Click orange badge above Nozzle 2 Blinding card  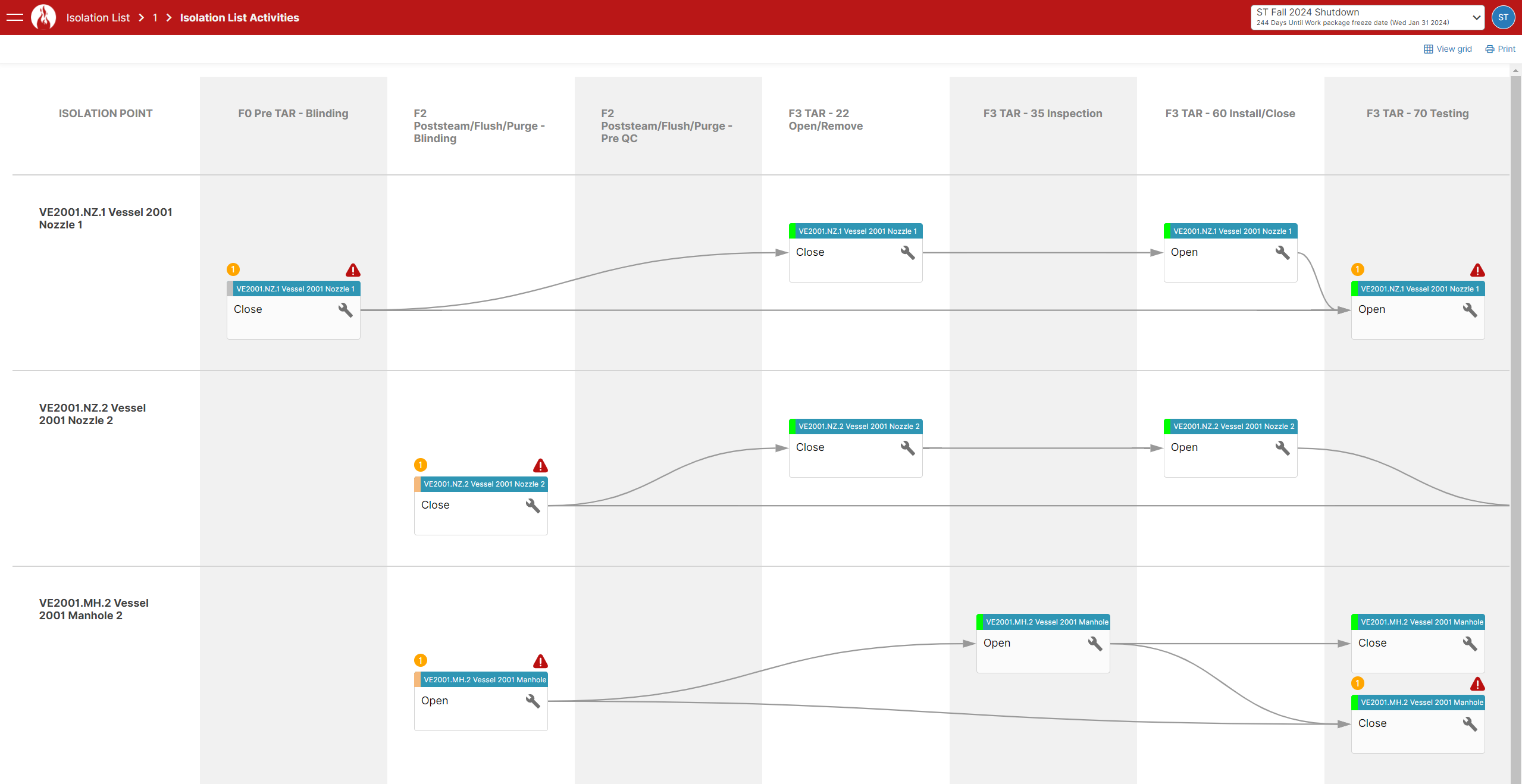[421, 465]
